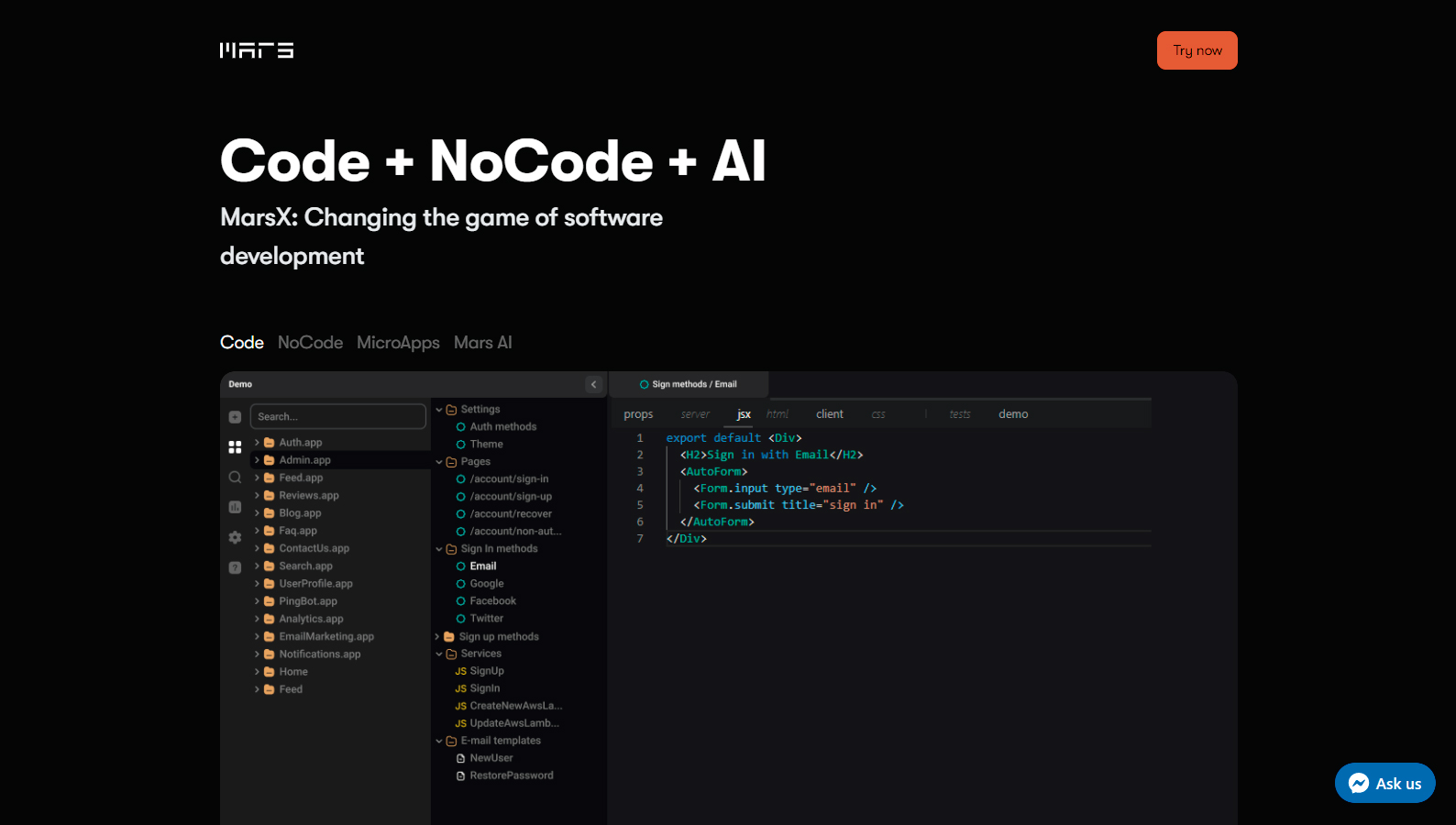This screenshot has width=1456, height=825.
Task: Switch to the NoCode tab
Action: [310, 343]
